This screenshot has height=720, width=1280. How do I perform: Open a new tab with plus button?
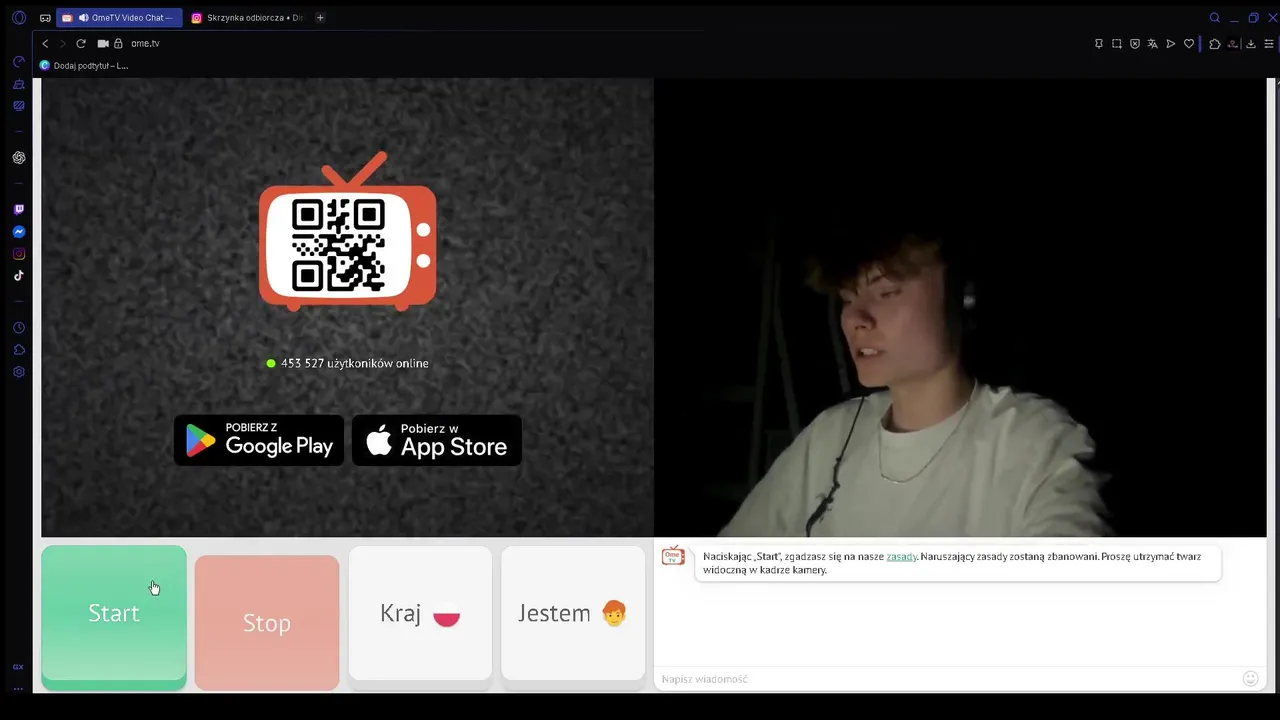[x=320, y=18]
